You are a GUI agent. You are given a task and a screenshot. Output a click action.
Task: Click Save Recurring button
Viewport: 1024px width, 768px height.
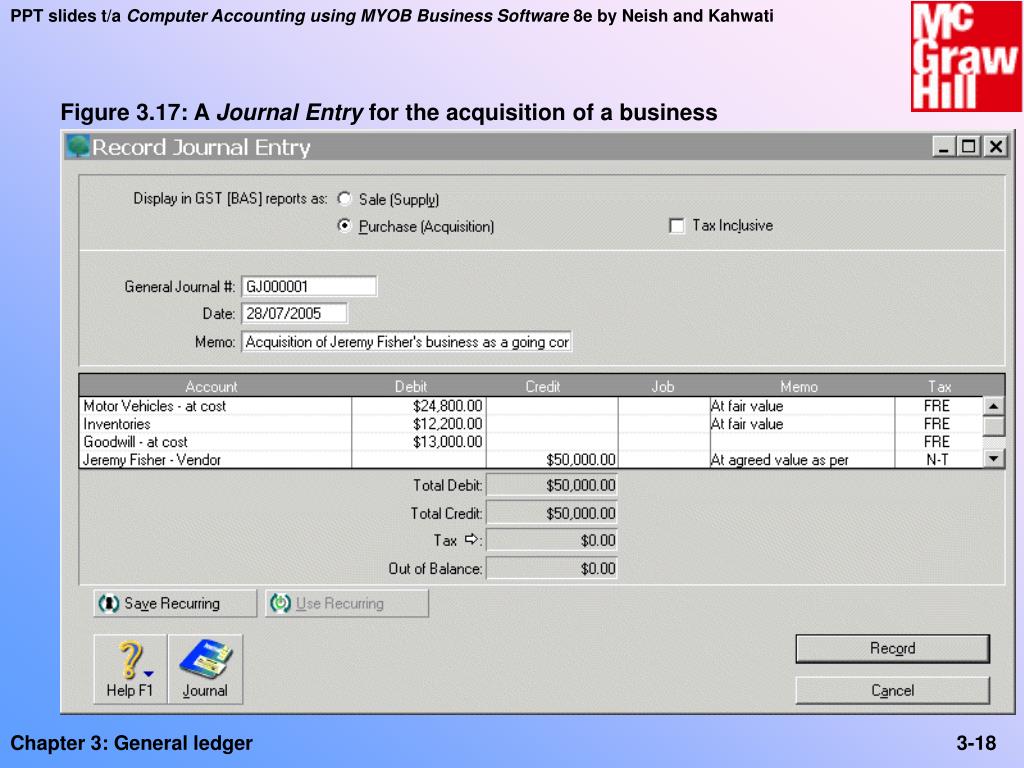pos(175,603)
